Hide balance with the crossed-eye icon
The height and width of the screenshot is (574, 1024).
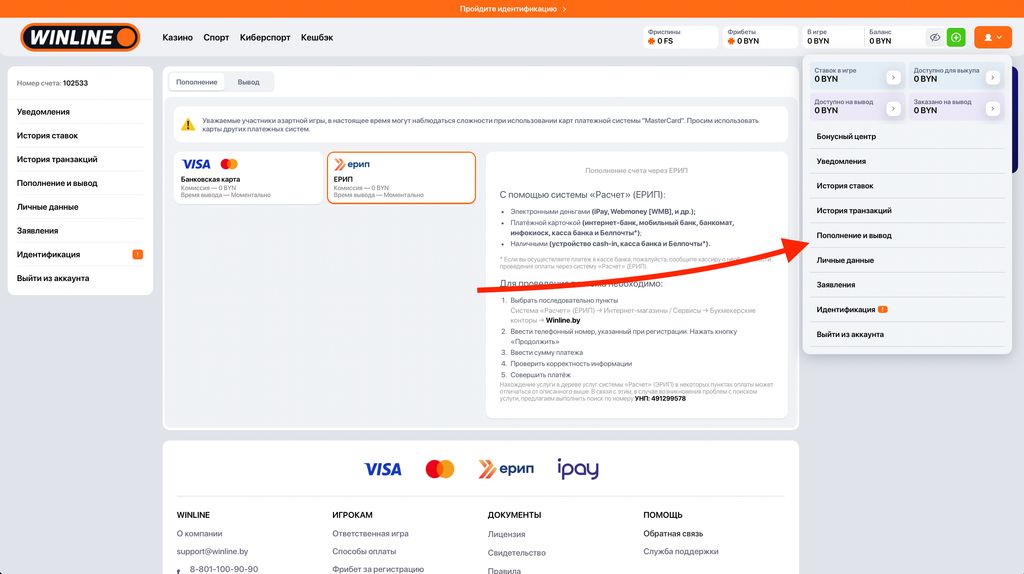click(935, 38)
